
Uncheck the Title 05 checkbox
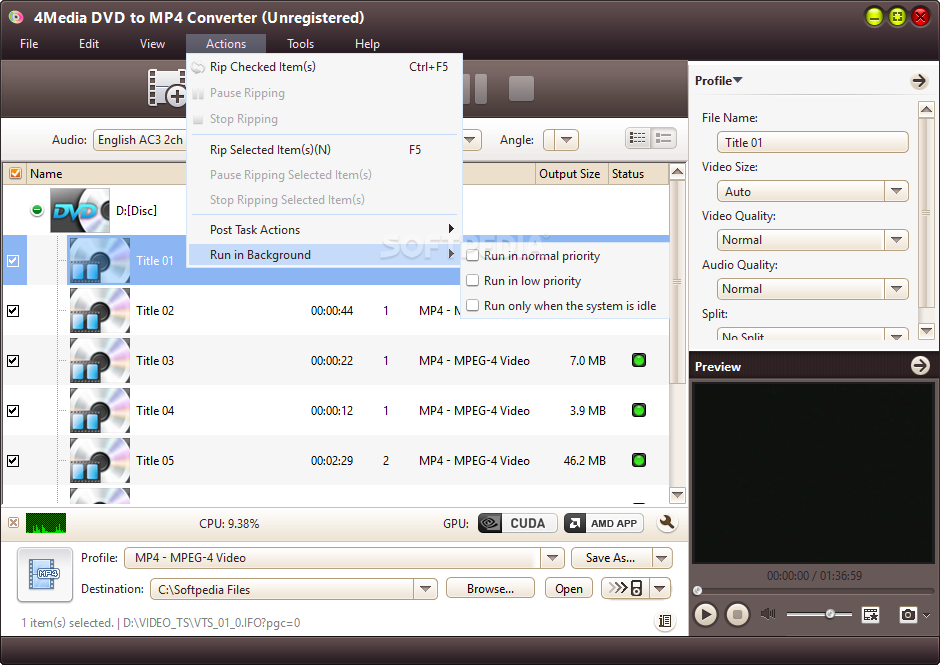point(13,461)
